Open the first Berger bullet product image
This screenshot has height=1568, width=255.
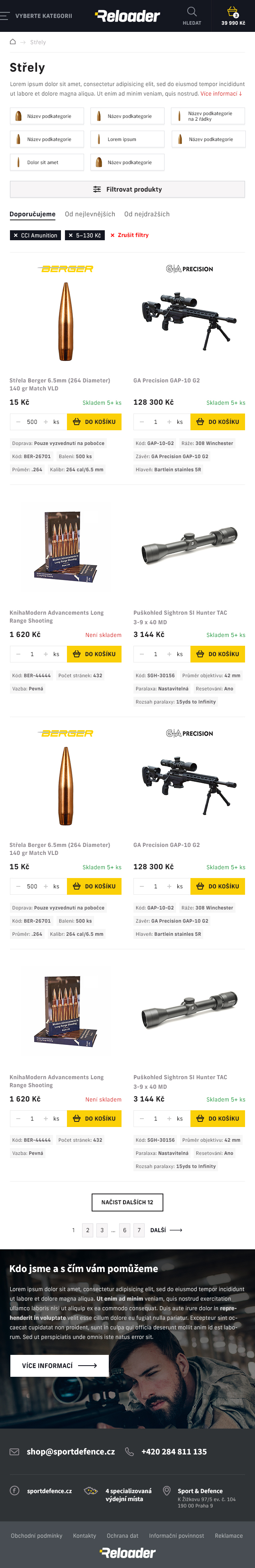pos(65,321)
